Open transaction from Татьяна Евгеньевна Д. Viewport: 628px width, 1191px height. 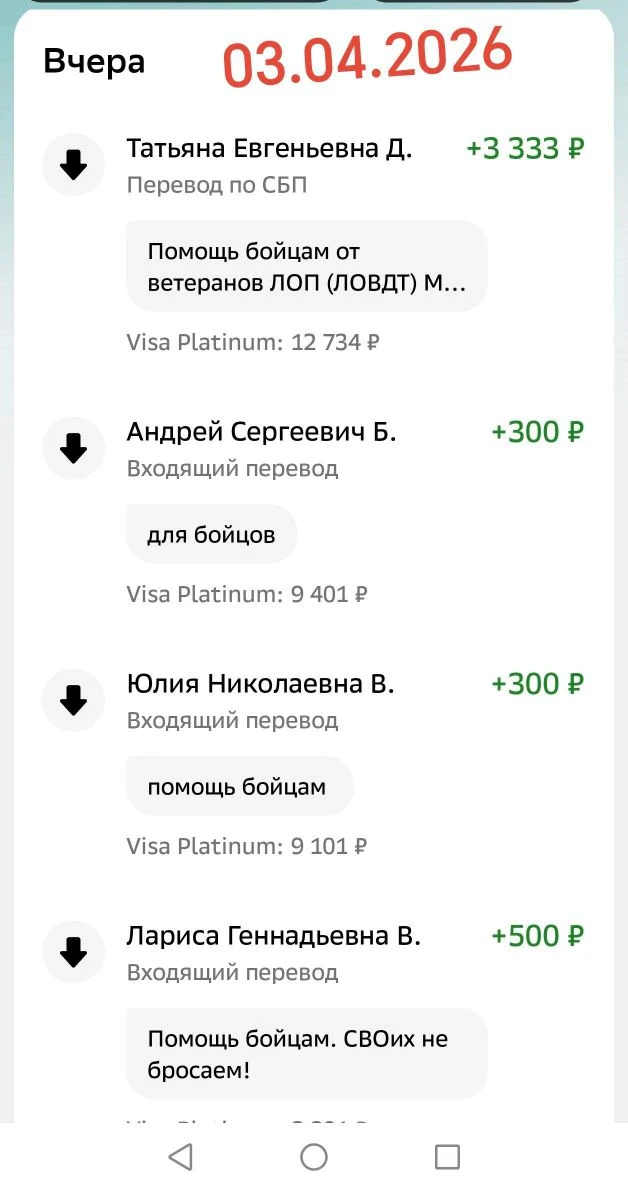click(269, 149)
